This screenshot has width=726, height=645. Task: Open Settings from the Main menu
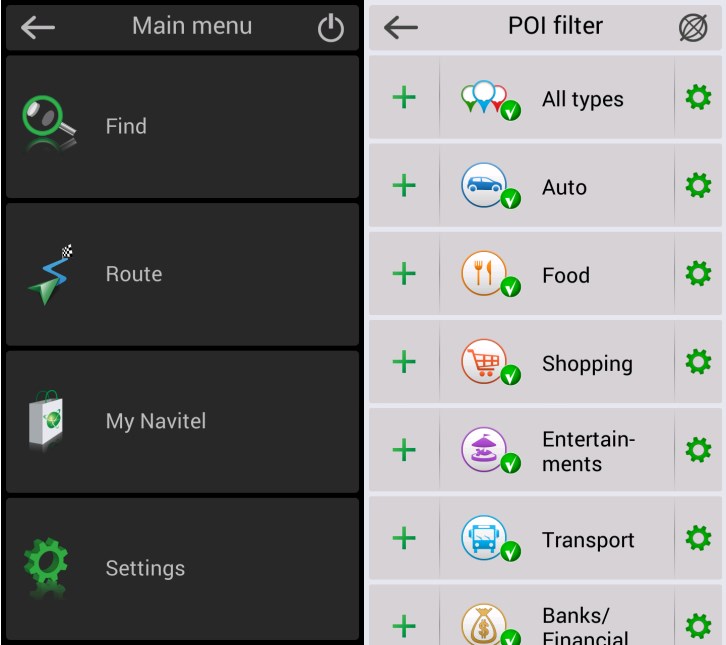tap(182, 569)
